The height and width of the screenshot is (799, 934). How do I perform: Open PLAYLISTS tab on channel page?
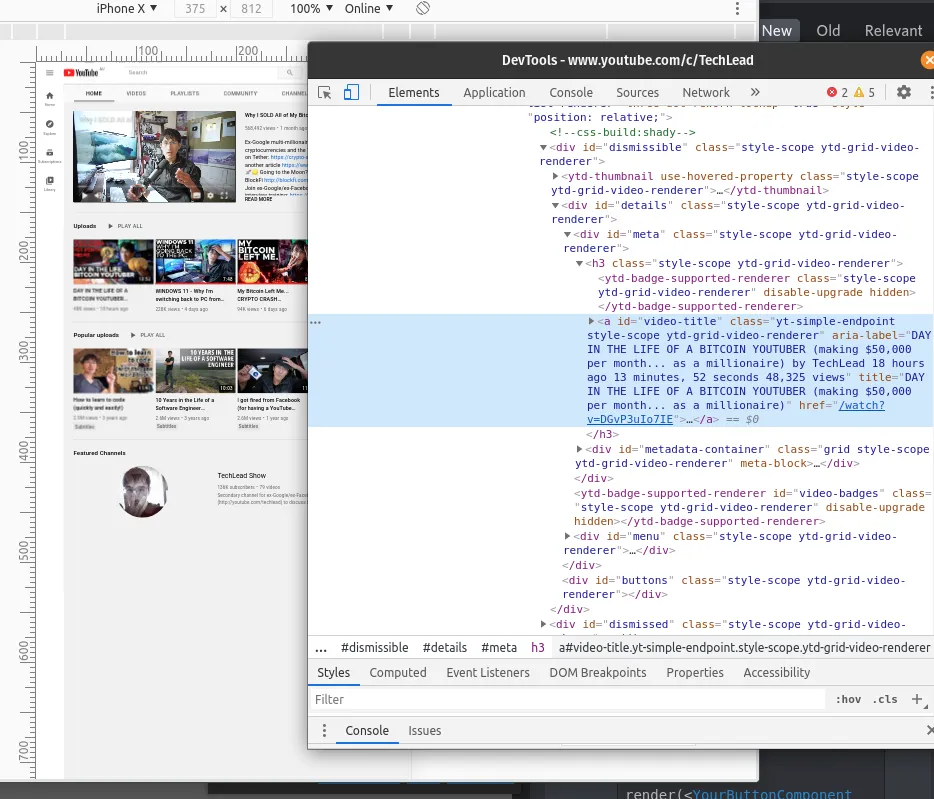[x=185, y=94]
